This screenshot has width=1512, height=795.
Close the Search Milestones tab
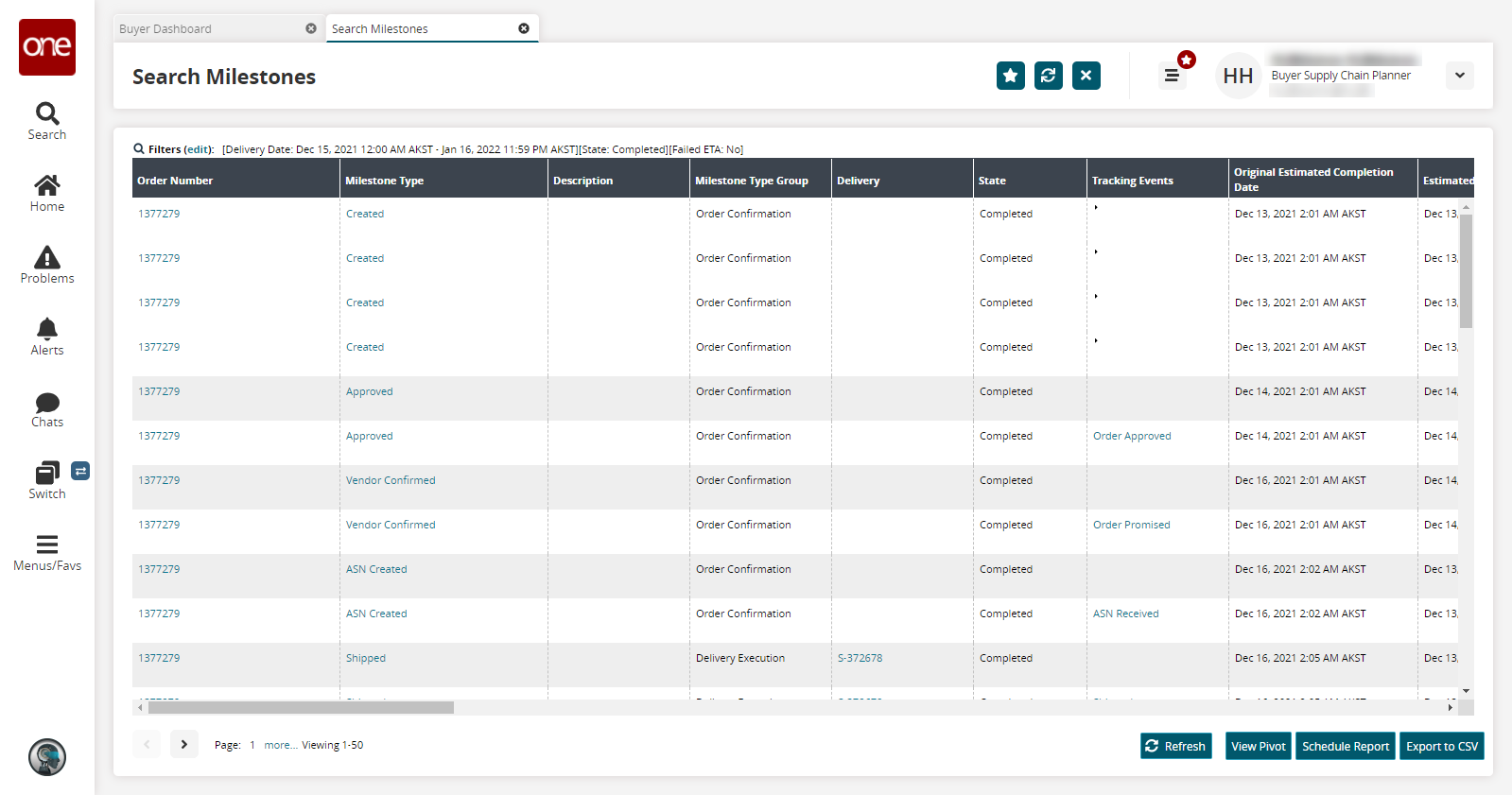pyautogui.click(x=524, y=28)
